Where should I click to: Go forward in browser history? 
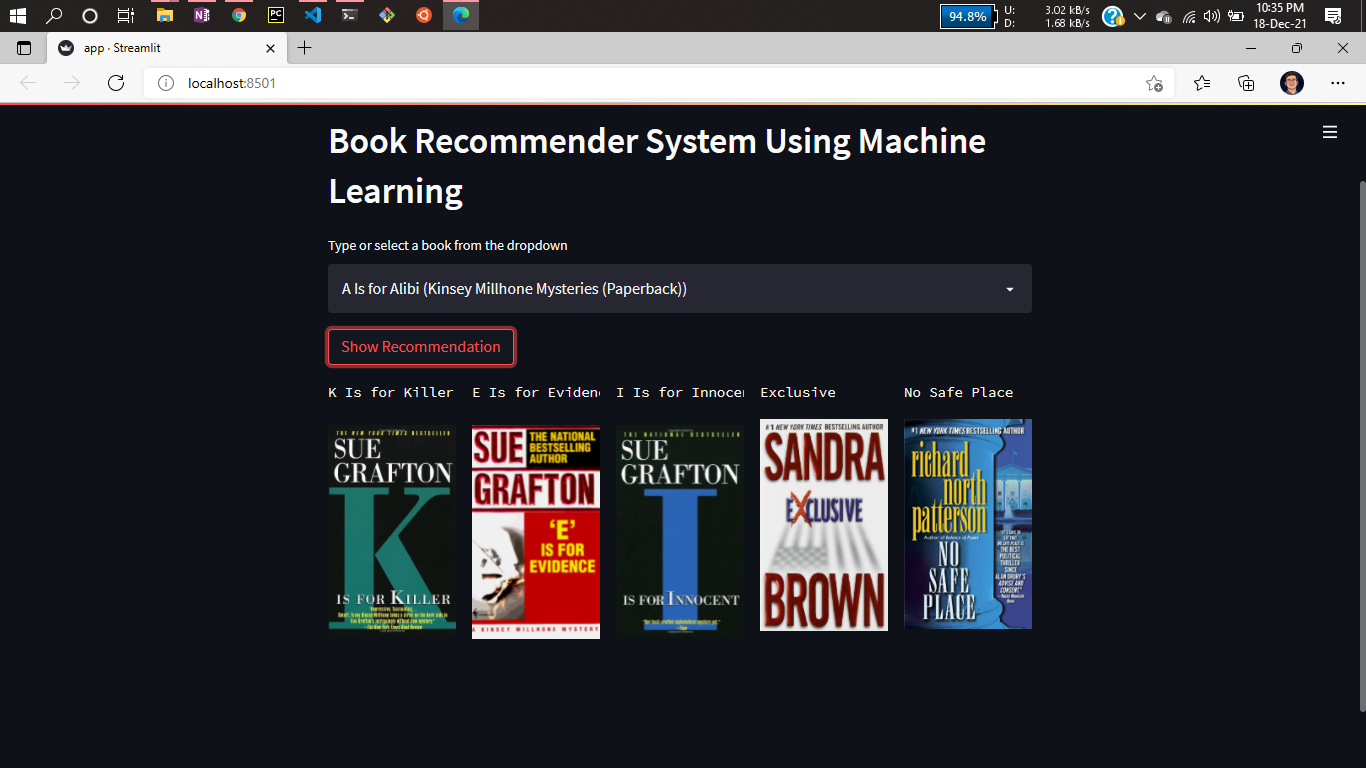click(x=72, y=83)
